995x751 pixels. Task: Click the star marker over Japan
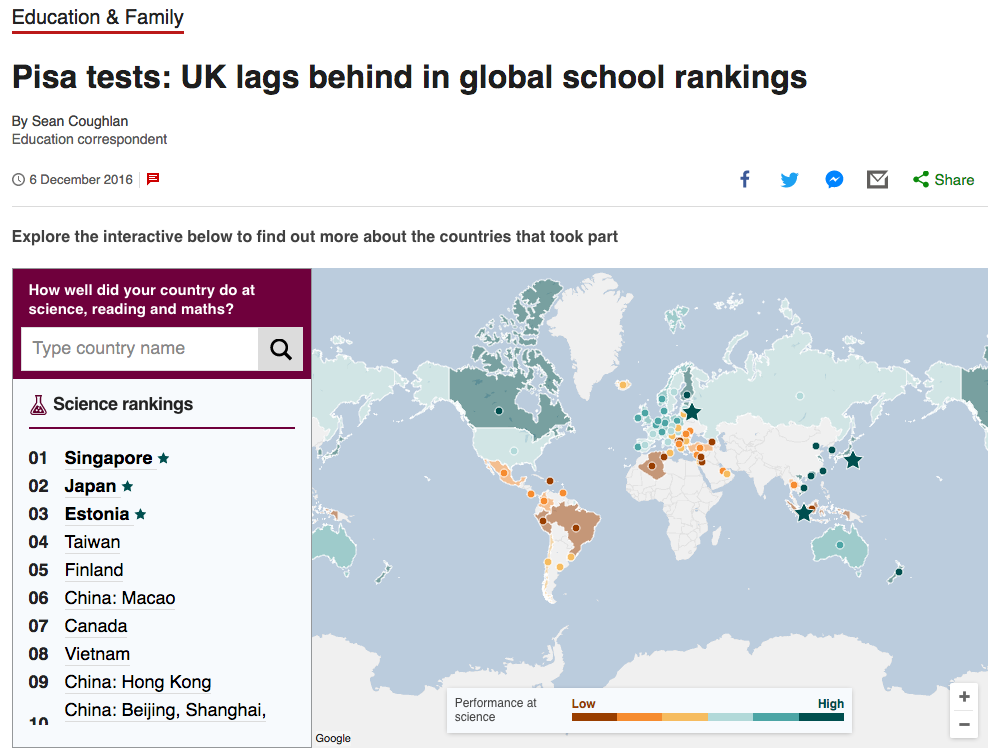(x=852, y=460)
